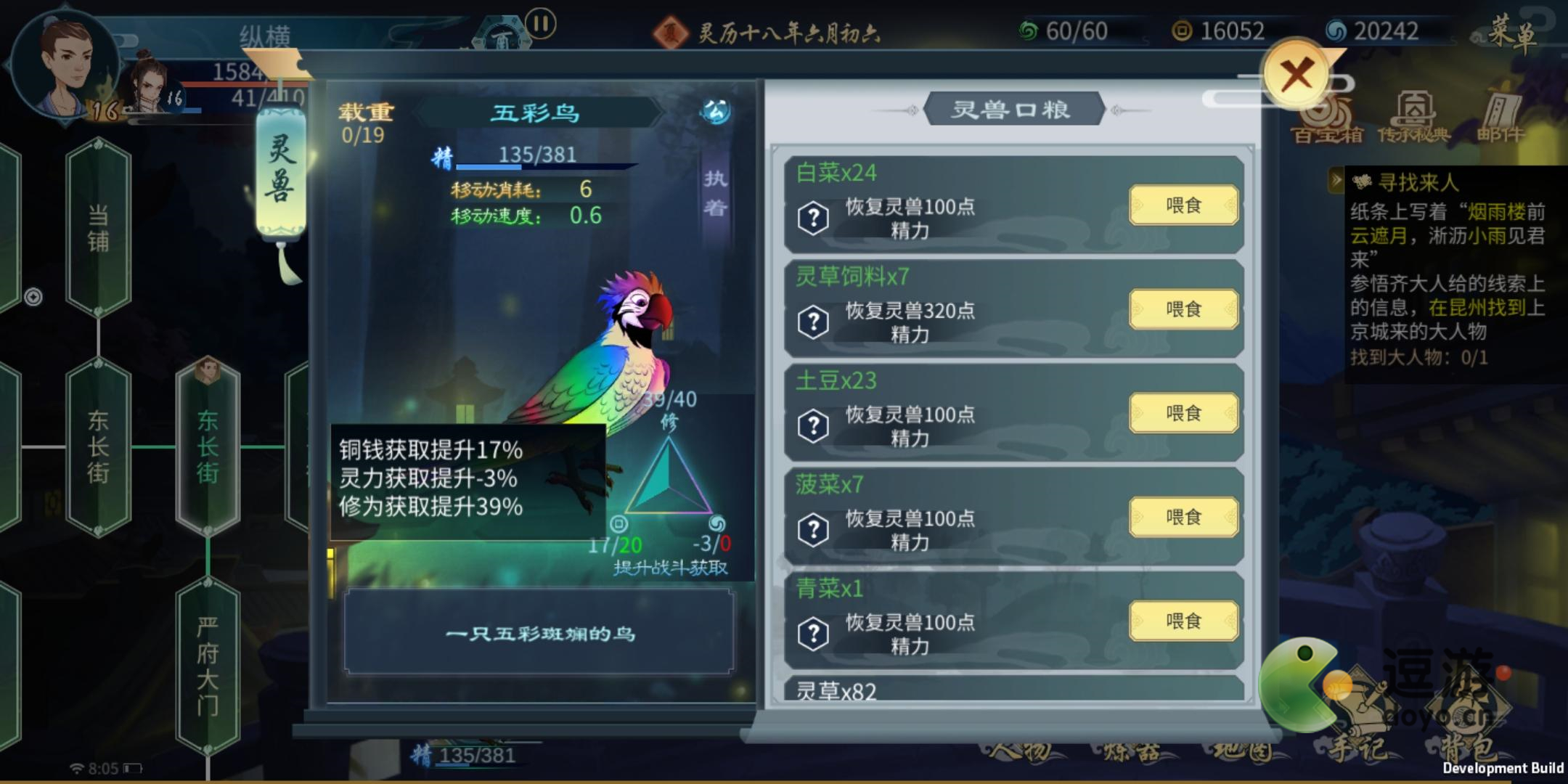This screenshot has width=1568, height=784.
Task: Travel to 严府大门 map node
Action: [x=208, y=666]
